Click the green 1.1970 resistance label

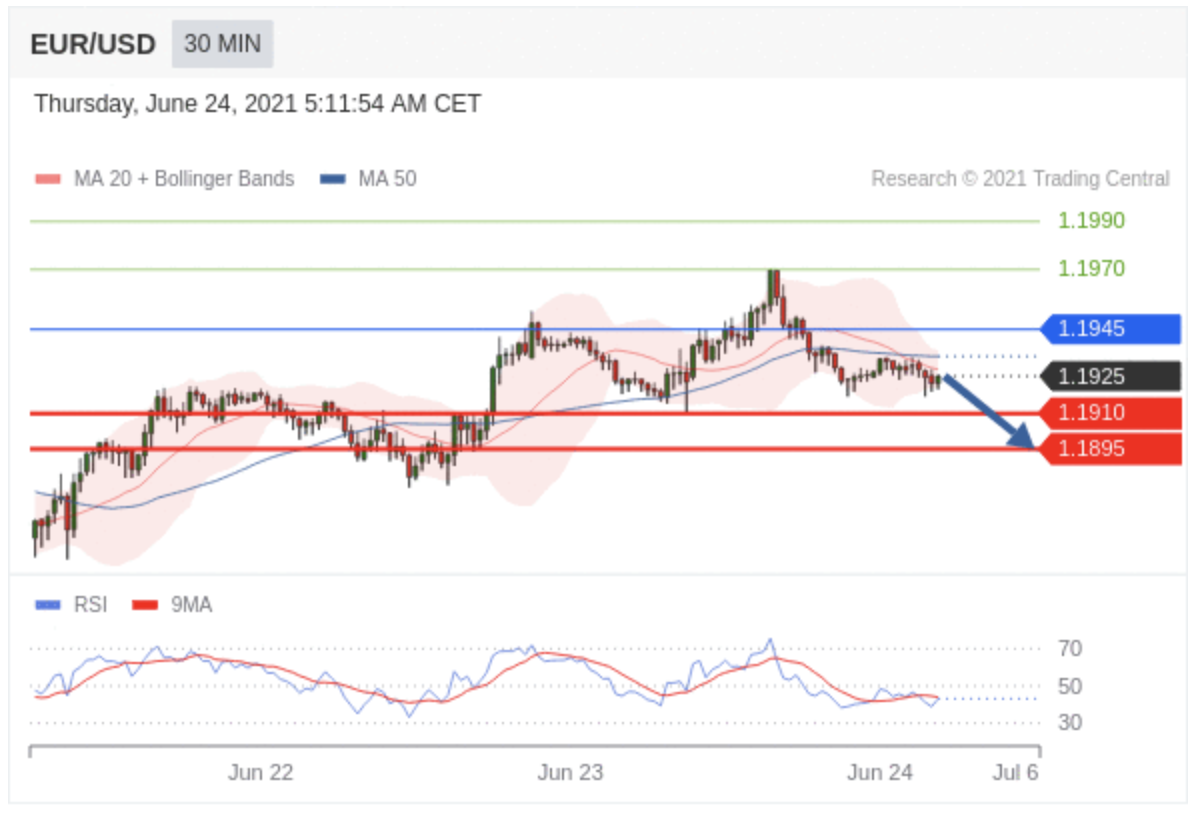pyautogui.click(x=1091, y=269)
